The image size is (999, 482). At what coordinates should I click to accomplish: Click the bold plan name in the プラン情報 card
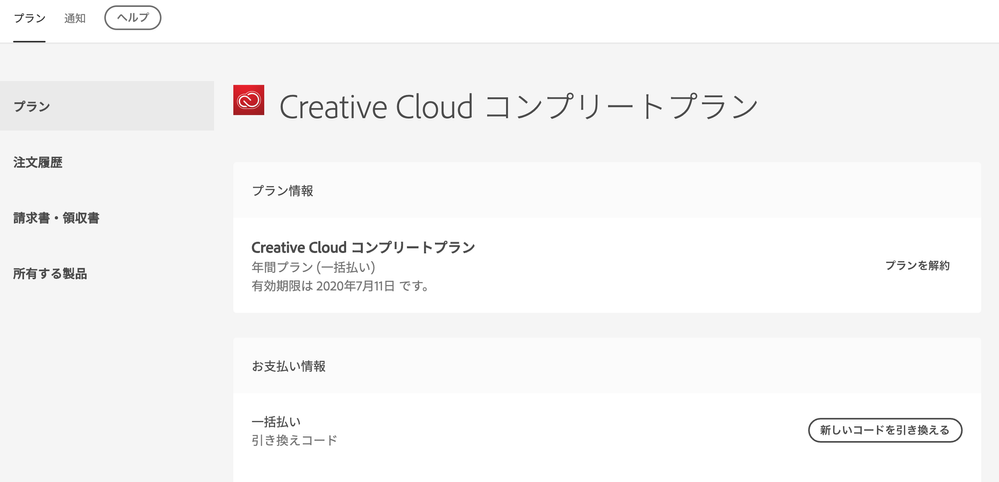[x=363, y=247]
